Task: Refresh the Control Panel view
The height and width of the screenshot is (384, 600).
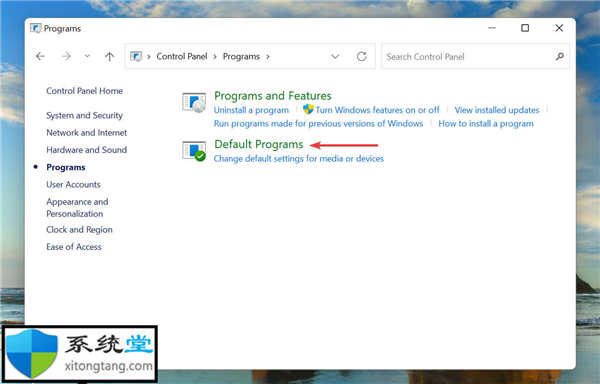Action: pos(362,57)
